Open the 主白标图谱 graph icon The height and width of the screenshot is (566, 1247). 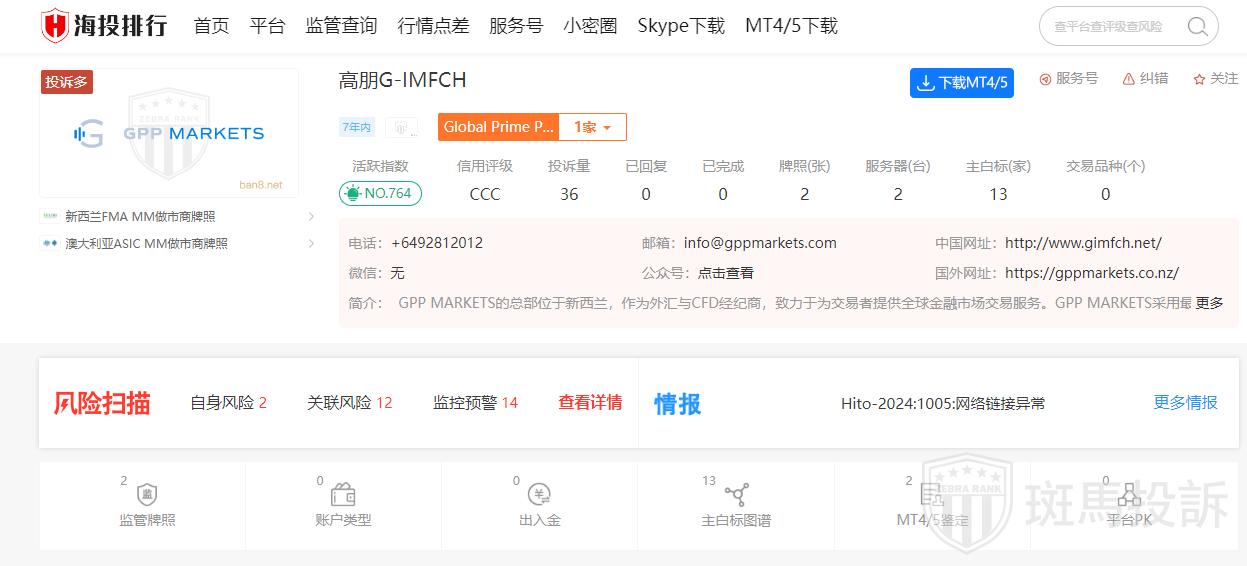coord(737,494)
